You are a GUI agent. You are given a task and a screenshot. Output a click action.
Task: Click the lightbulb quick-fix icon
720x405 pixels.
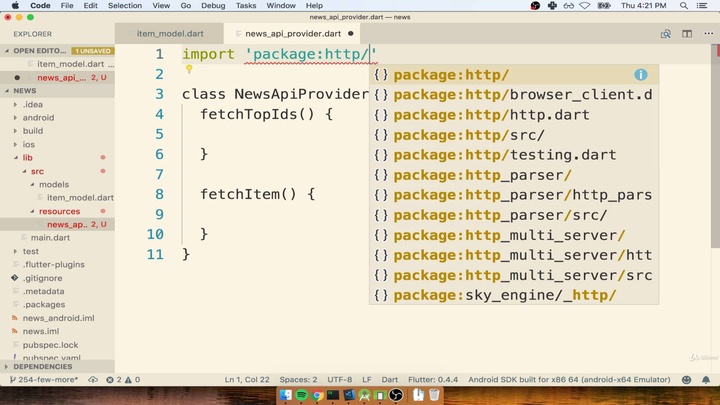pyautogui.click(x=188, y=69)
